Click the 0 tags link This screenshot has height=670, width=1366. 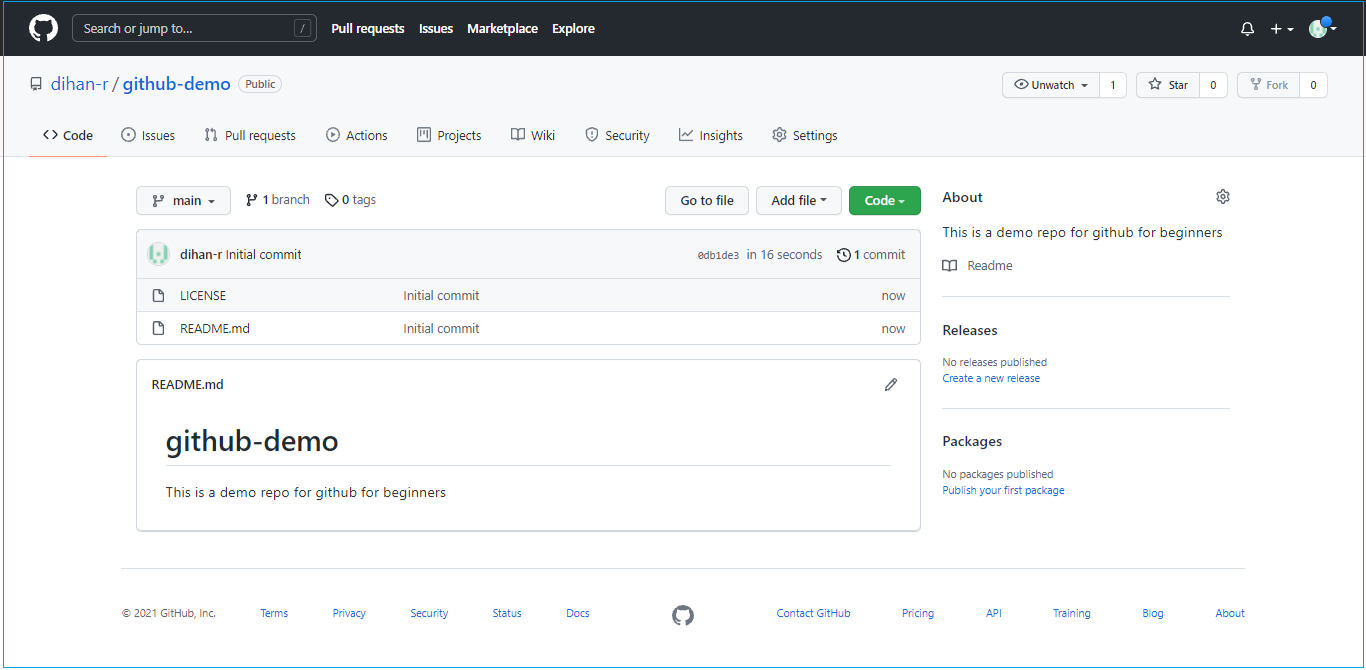[x=350, y=200]
